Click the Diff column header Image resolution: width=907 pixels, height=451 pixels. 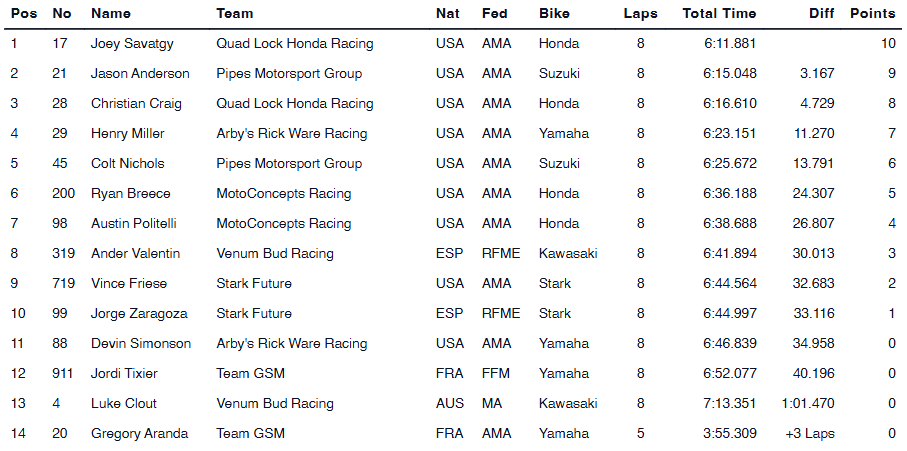(820, 14)
